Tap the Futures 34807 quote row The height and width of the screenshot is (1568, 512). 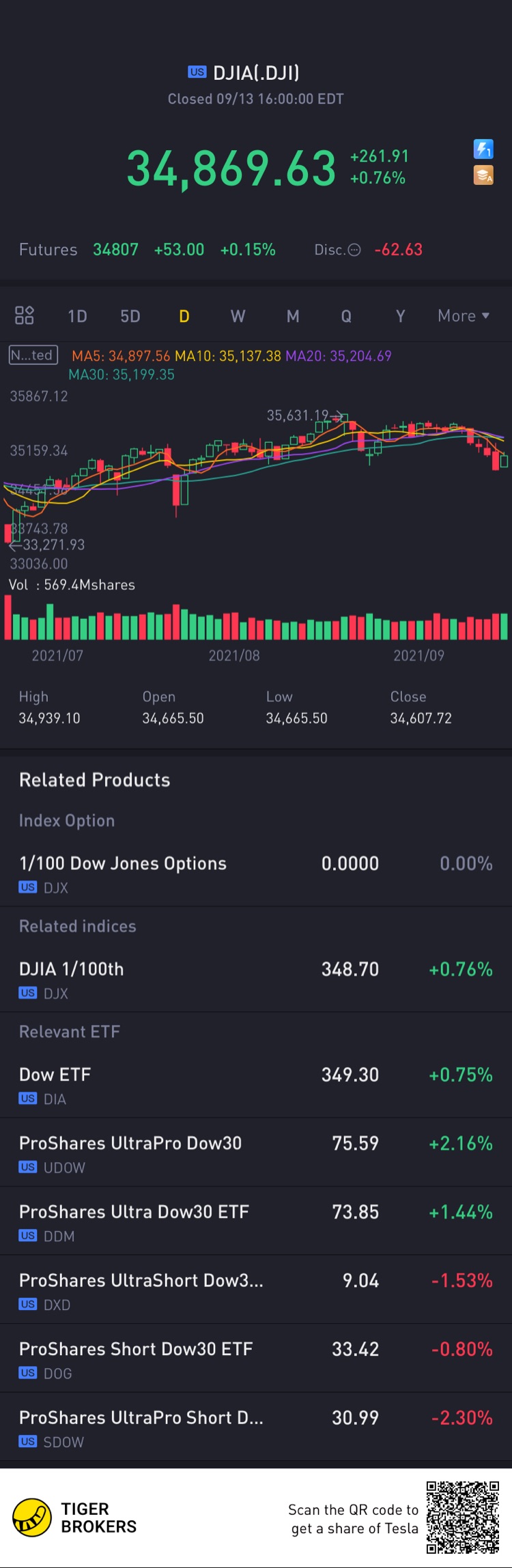coord(147,250)
